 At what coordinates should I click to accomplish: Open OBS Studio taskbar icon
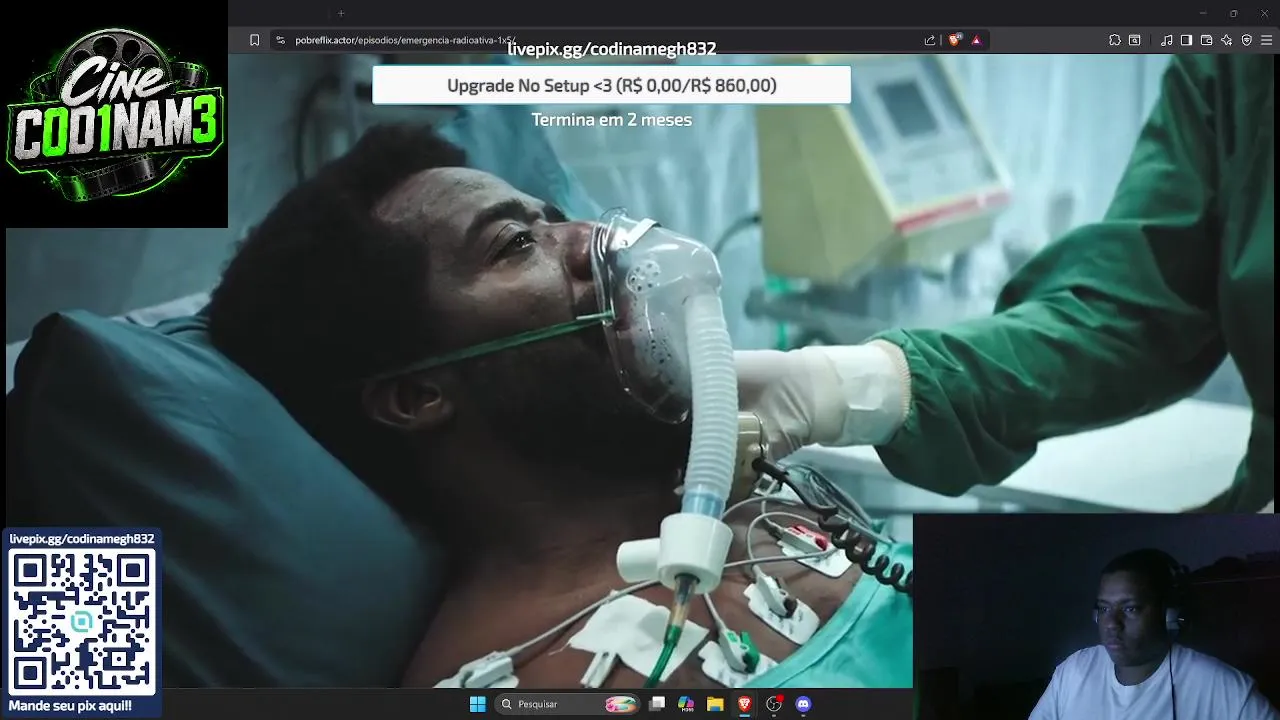[x=773, y=704]
